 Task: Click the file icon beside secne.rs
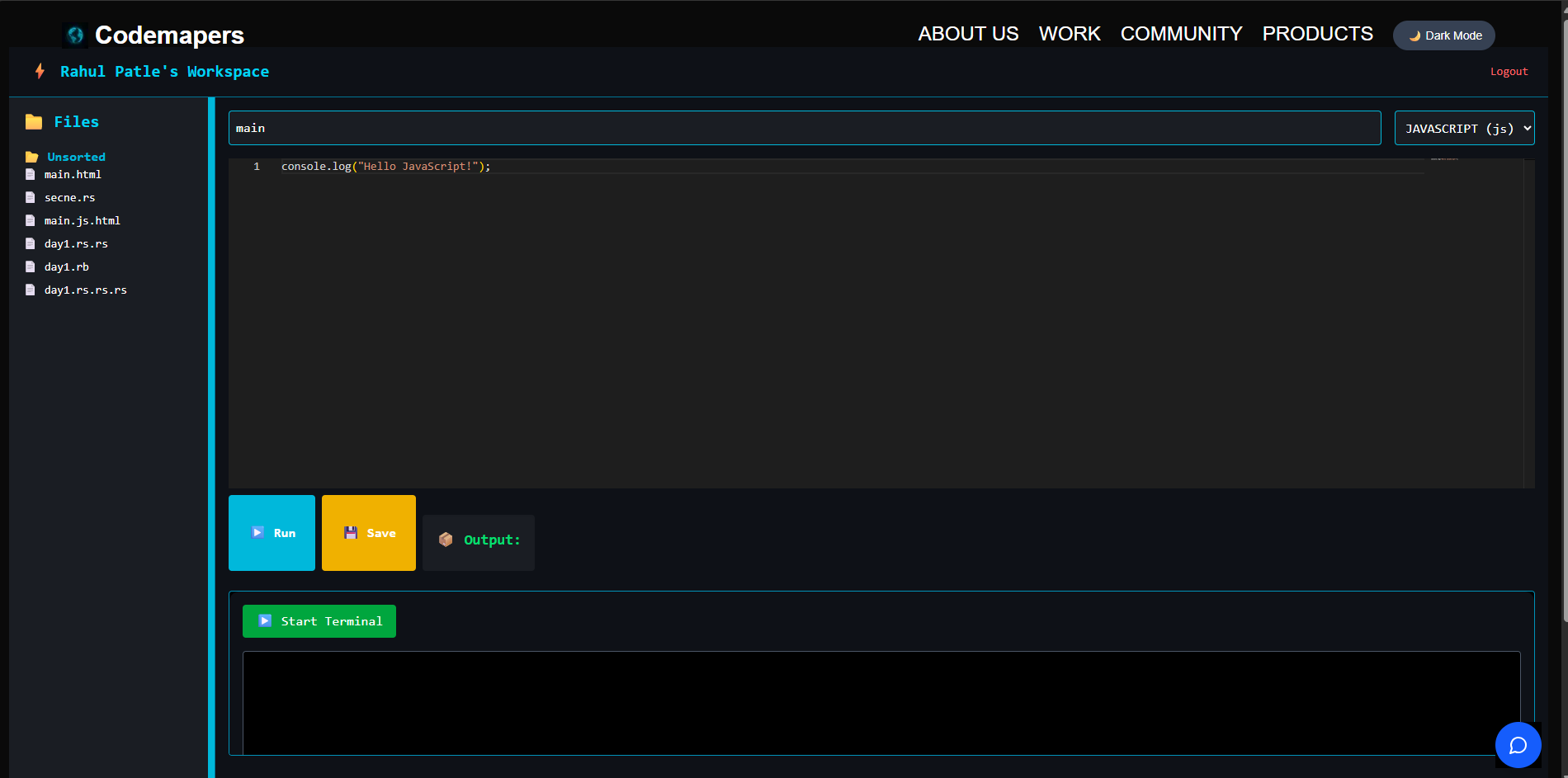pos(31,198)
